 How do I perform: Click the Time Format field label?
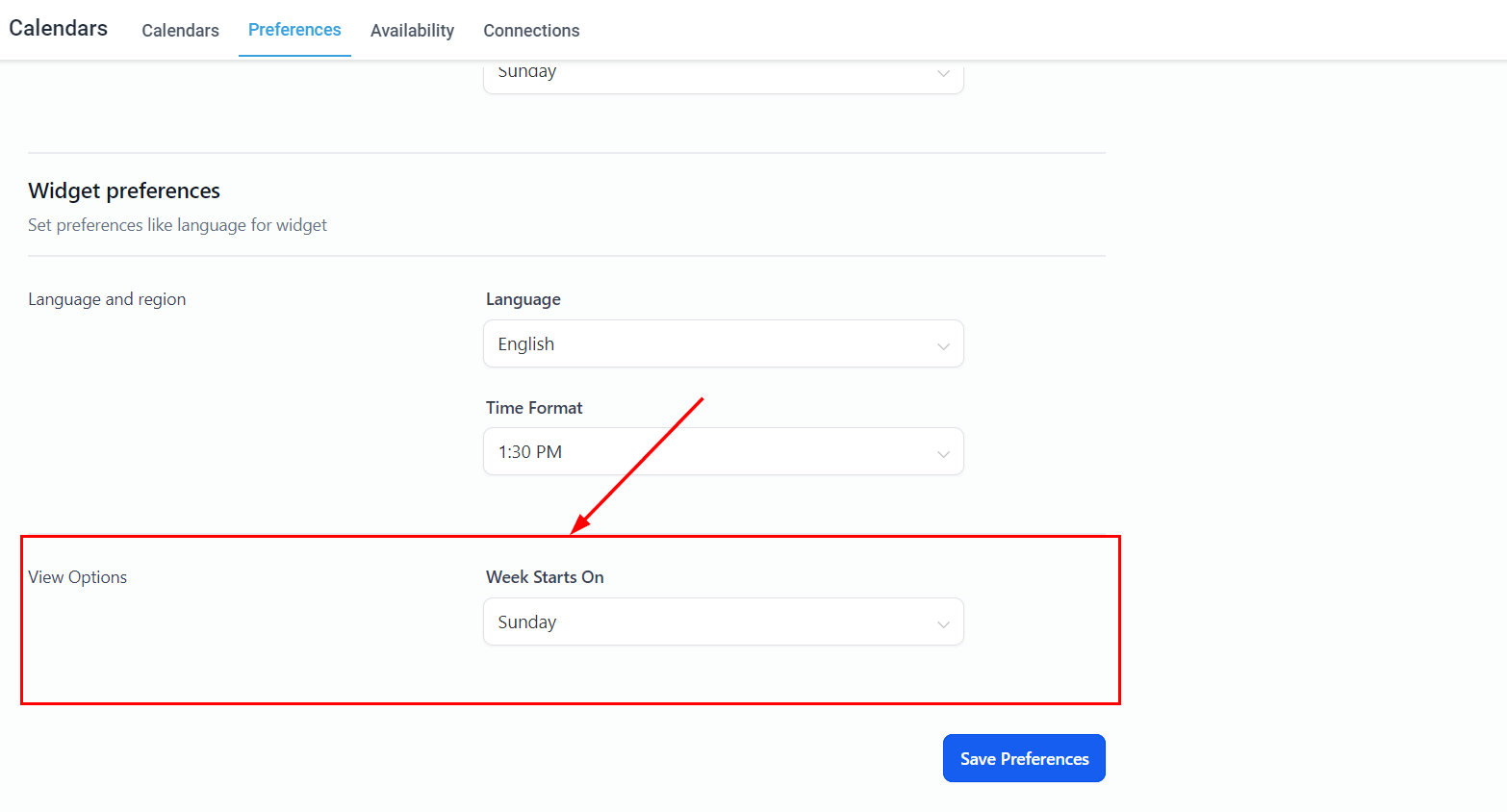click(534, 408)
